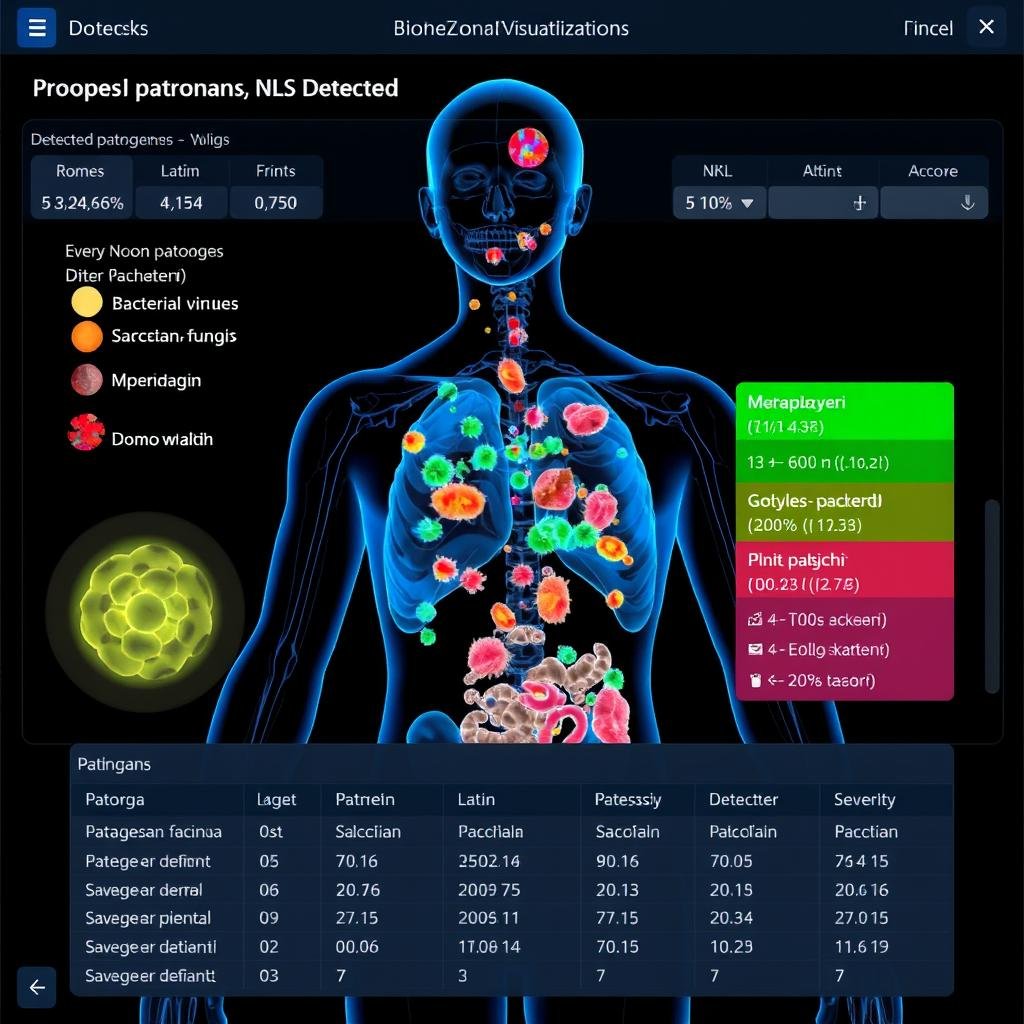Click the plus icon under Altint
The width and height of the screenshot is (1024, 1024).
click(858, 202)
